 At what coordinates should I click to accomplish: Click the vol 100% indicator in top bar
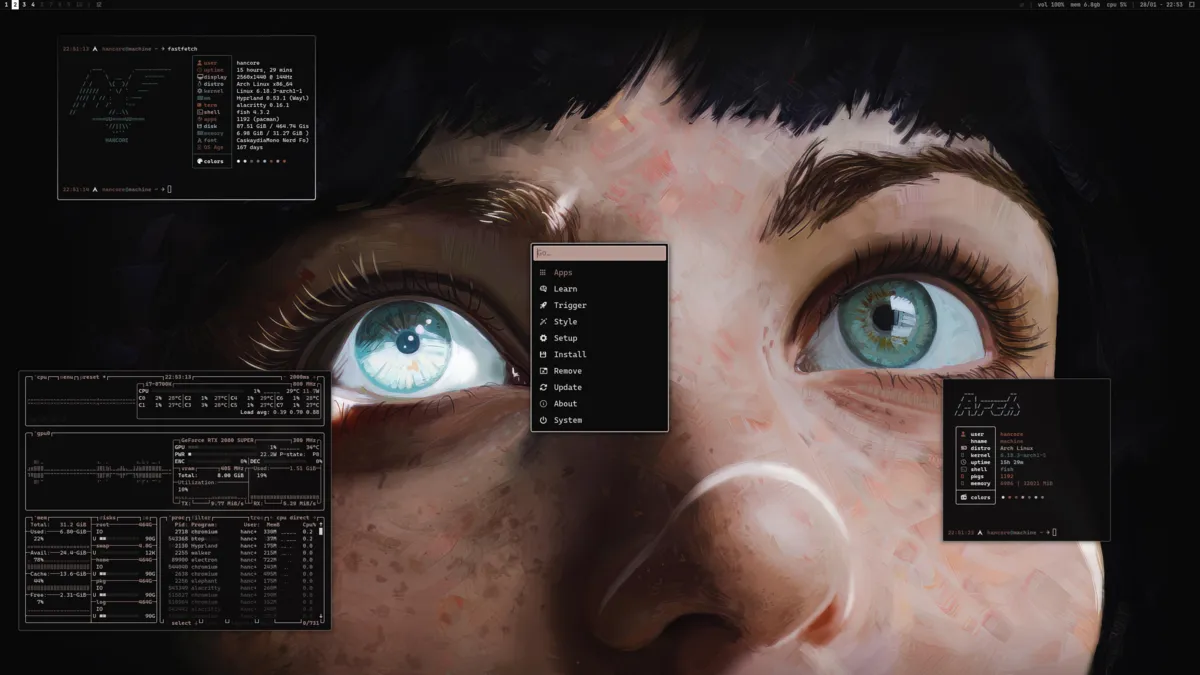1051,5
